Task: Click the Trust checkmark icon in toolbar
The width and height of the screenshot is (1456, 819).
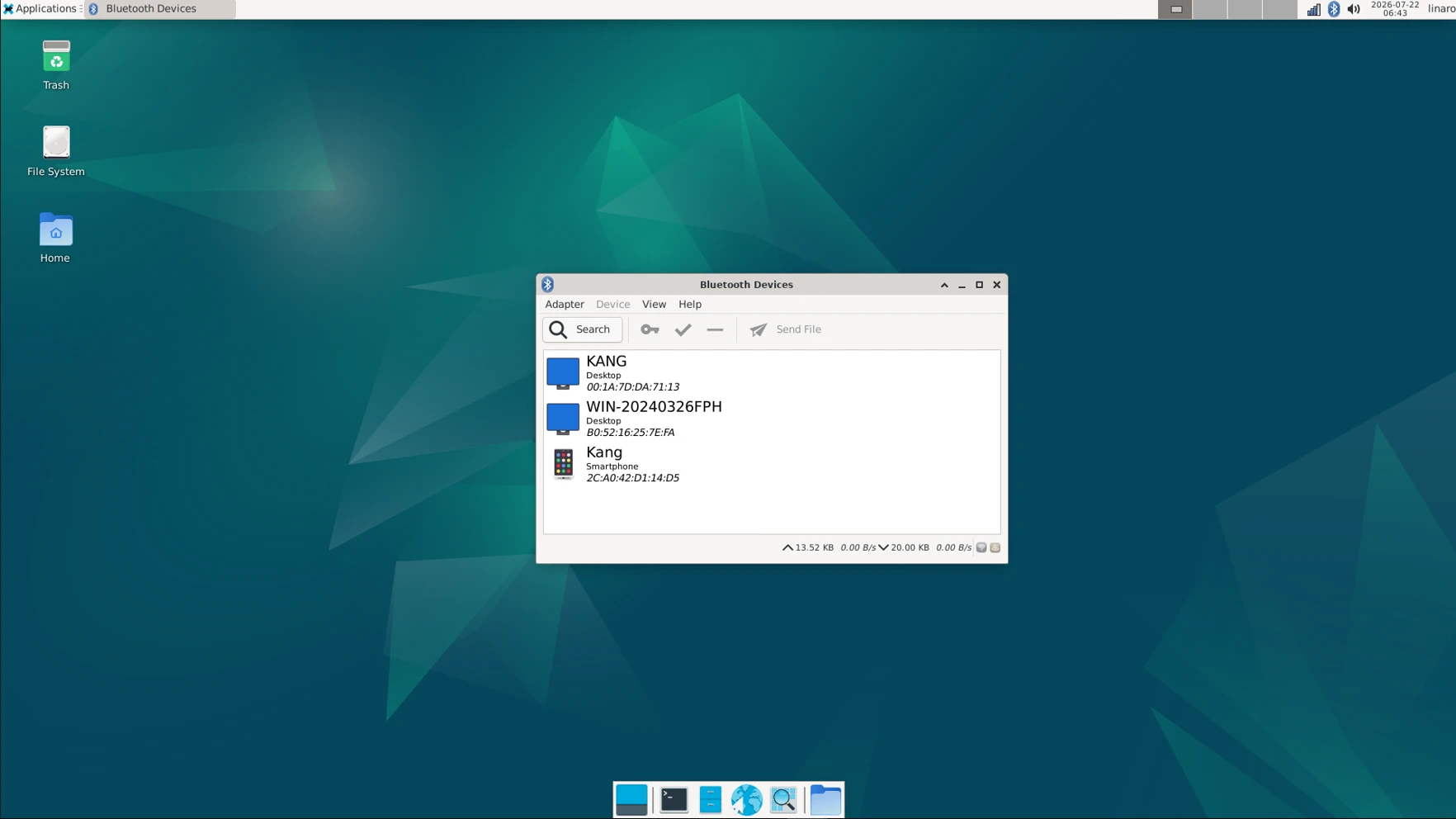Action: 683,329
